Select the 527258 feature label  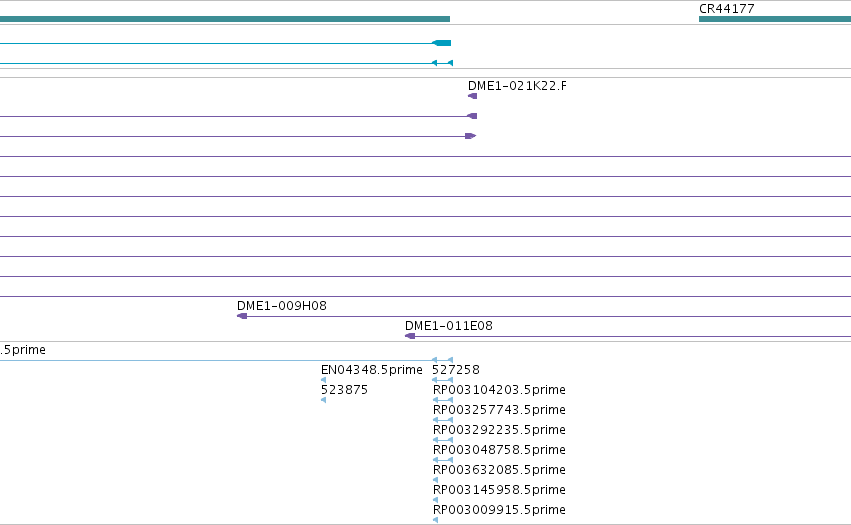pyautogui.click(x=456, y=370)
